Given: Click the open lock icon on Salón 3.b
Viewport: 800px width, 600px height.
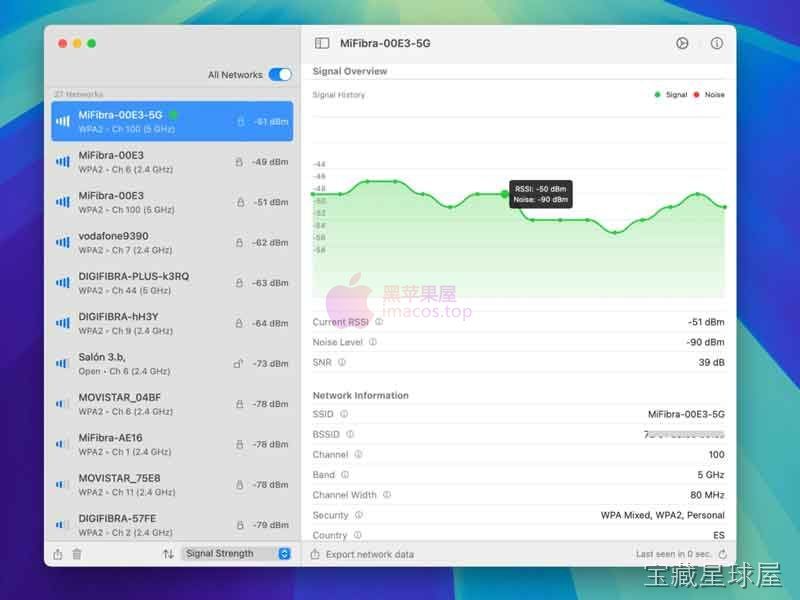Looking at the screenshot, I should click(x=238, y=363).
